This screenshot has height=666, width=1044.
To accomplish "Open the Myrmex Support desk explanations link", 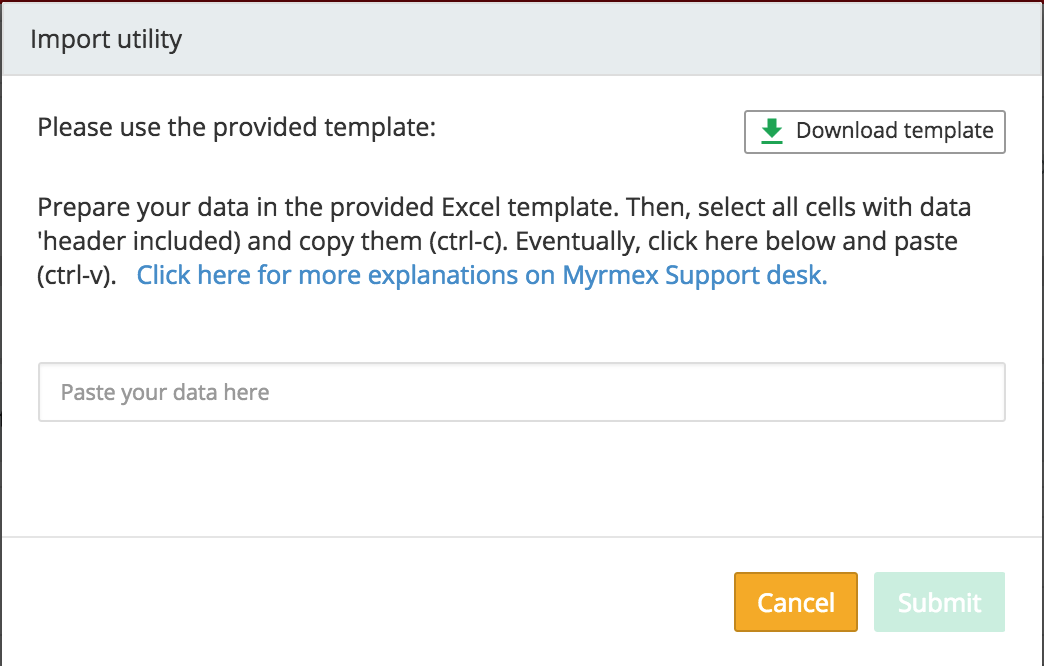I will tap(482, 276).
